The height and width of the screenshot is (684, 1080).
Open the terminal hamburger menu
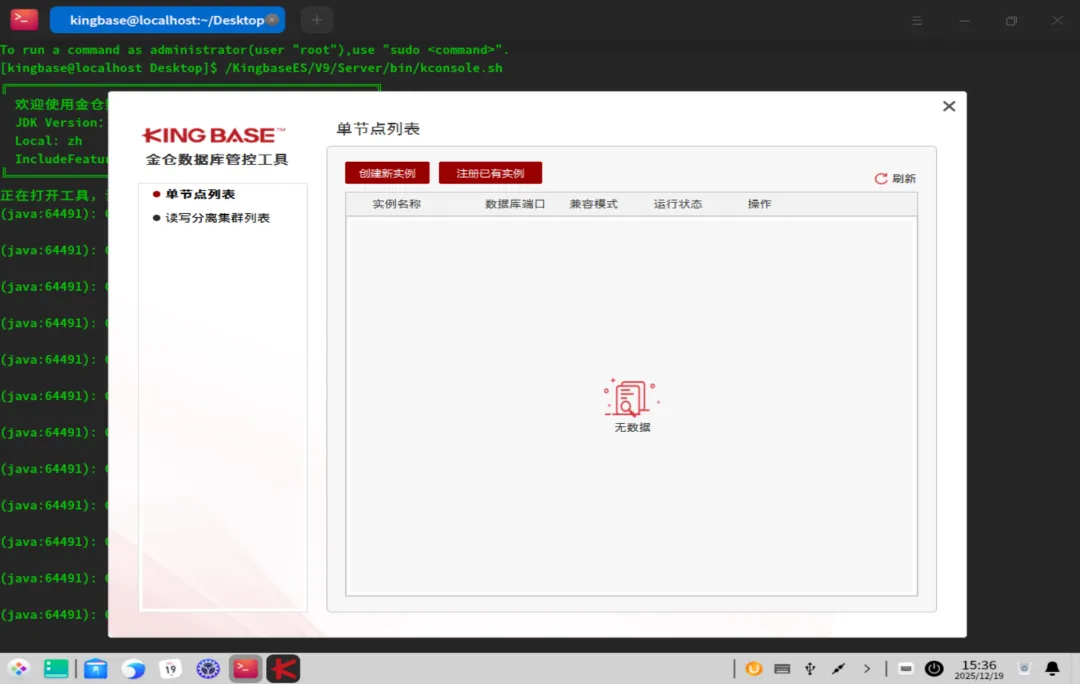pos(917,21)
